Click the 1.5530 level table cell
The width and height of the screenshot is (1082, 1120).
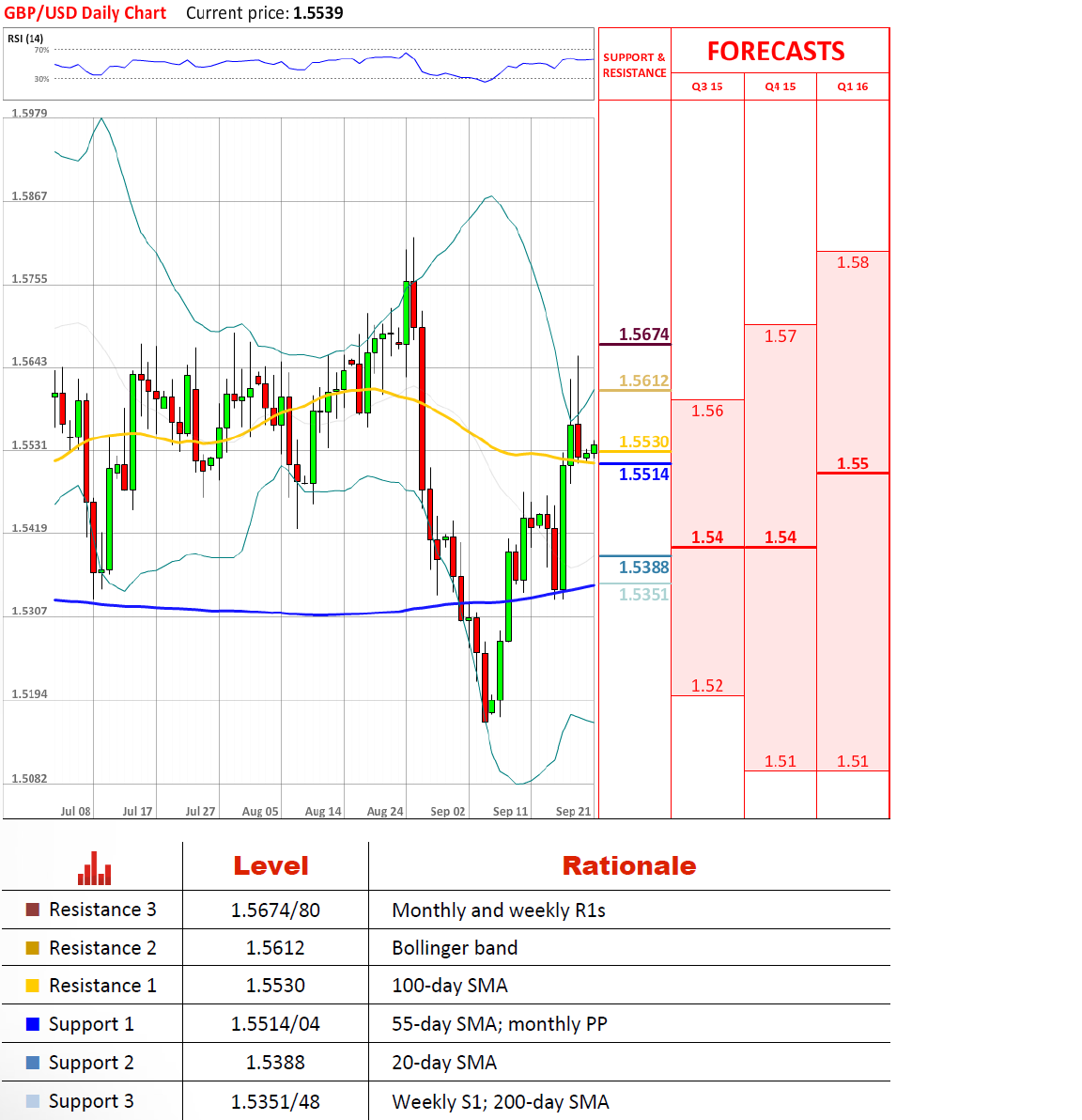(x=275, y=986)
